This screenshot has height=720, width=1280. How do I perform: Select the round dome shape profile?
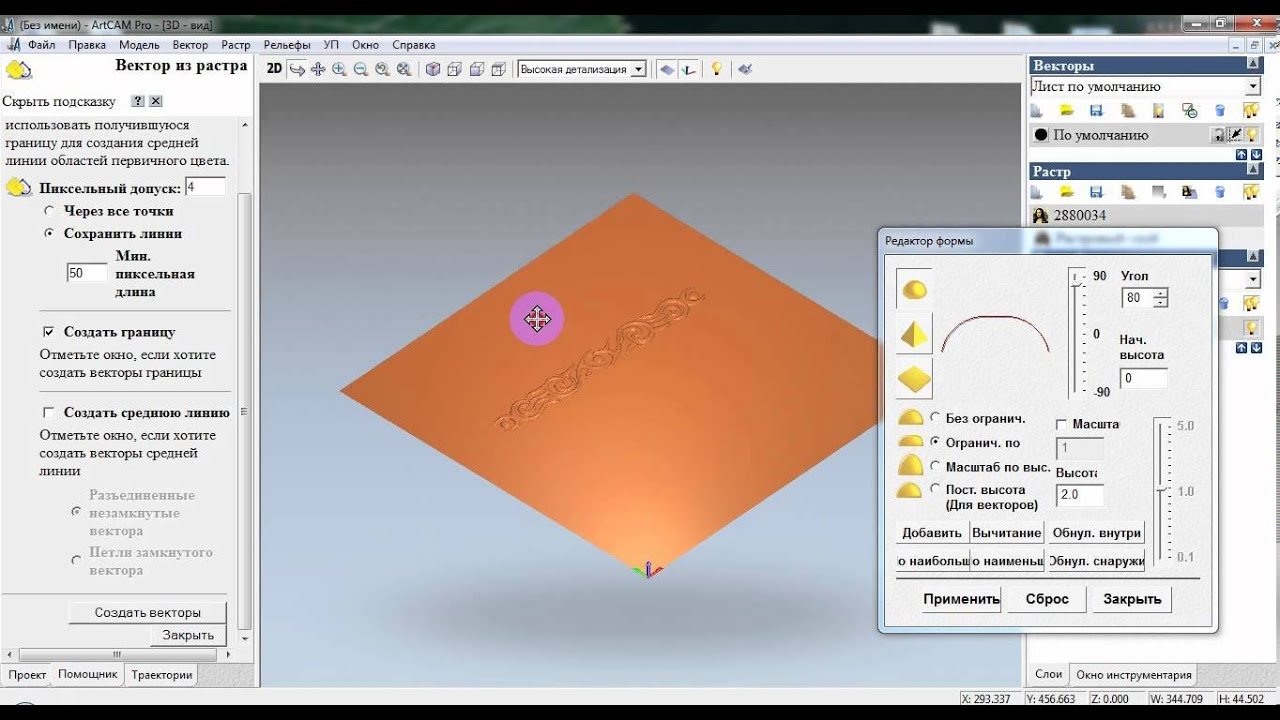coord(914,290)
